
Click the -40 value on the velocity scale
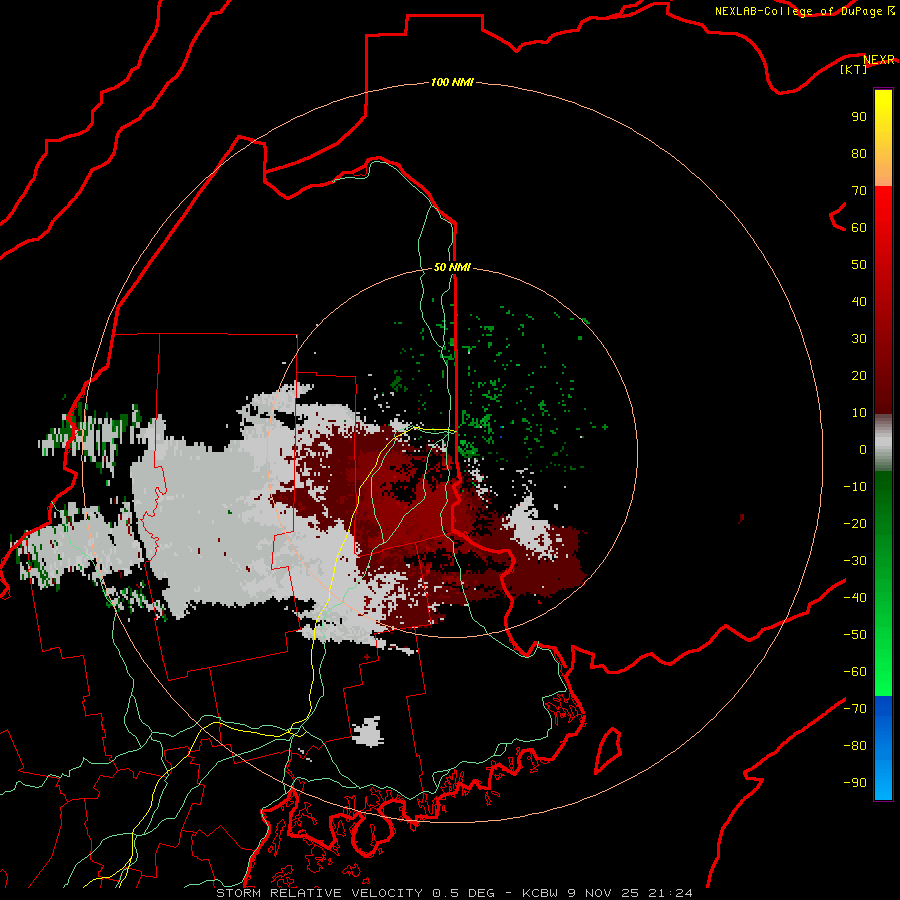click(x=855, y=598)
